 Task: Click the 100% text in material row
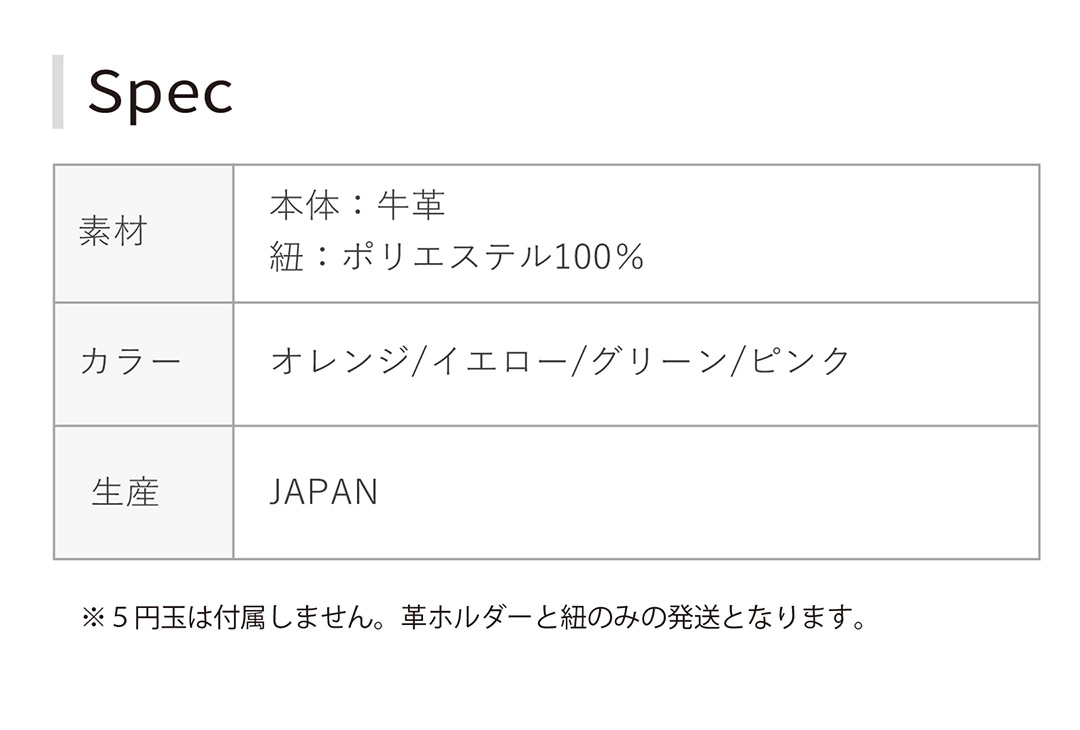pos(598,258)
